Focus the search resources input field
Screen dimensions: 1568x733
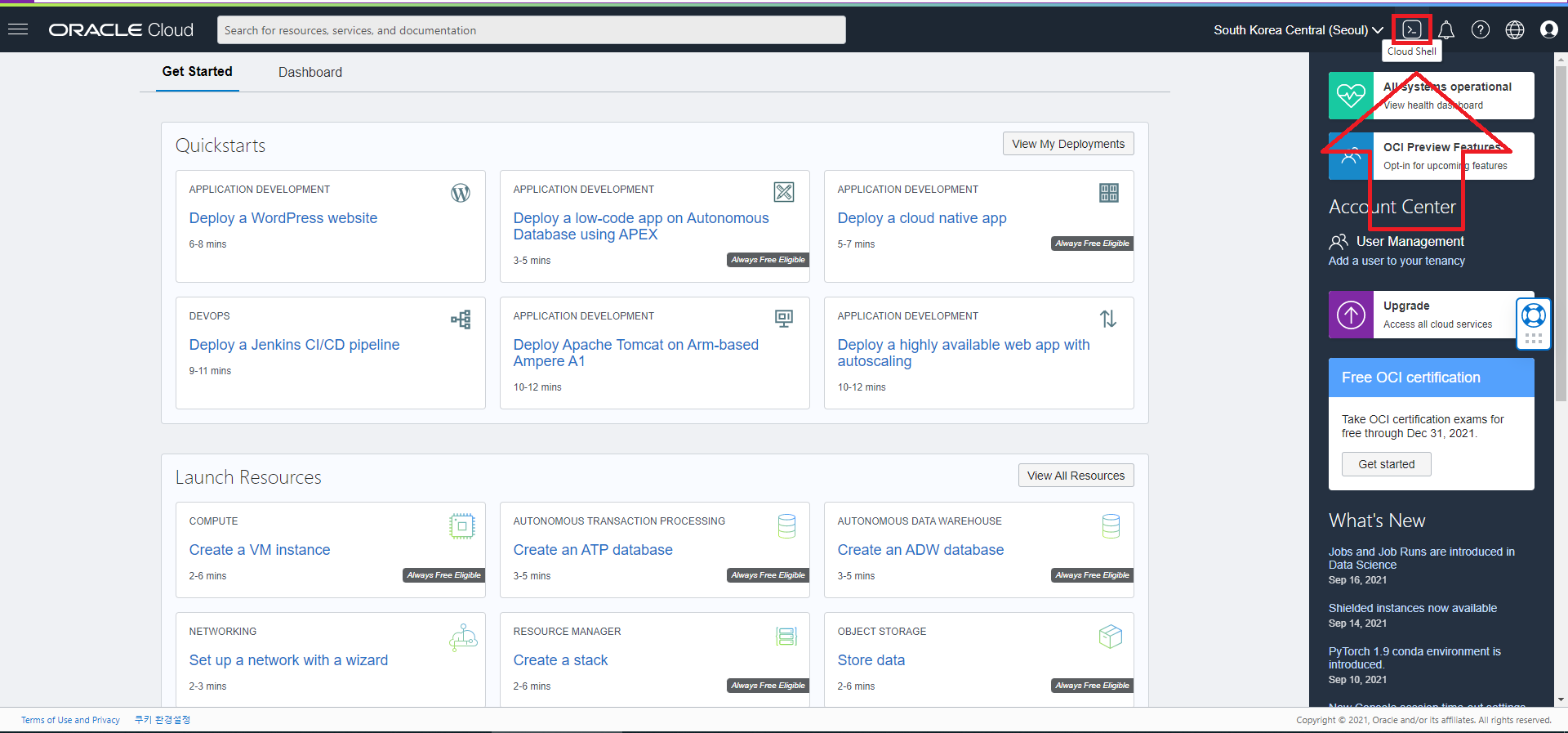[532, 30]
